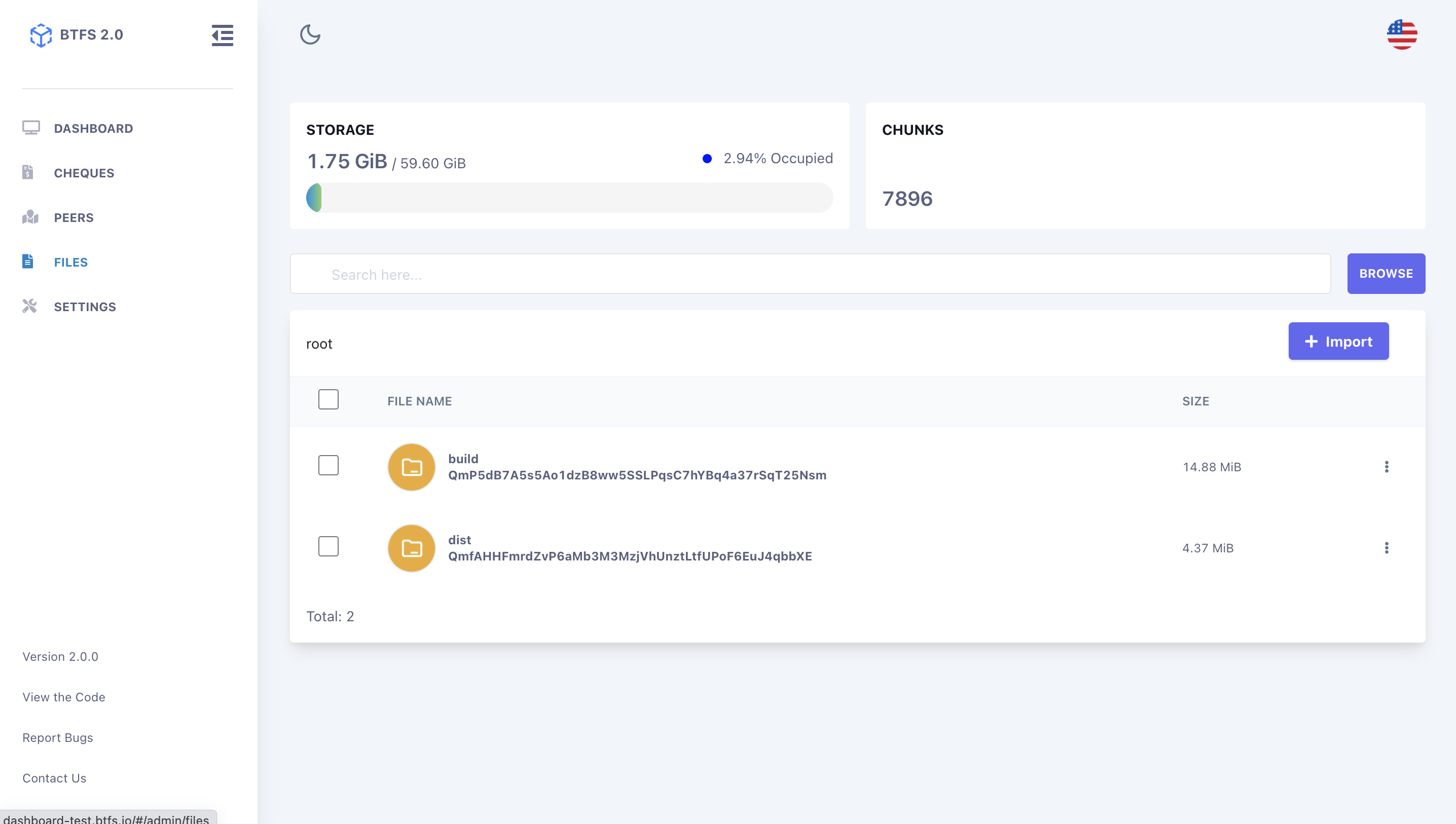
Task: Open the US flag language selector
Action: tap(1401, 34)
